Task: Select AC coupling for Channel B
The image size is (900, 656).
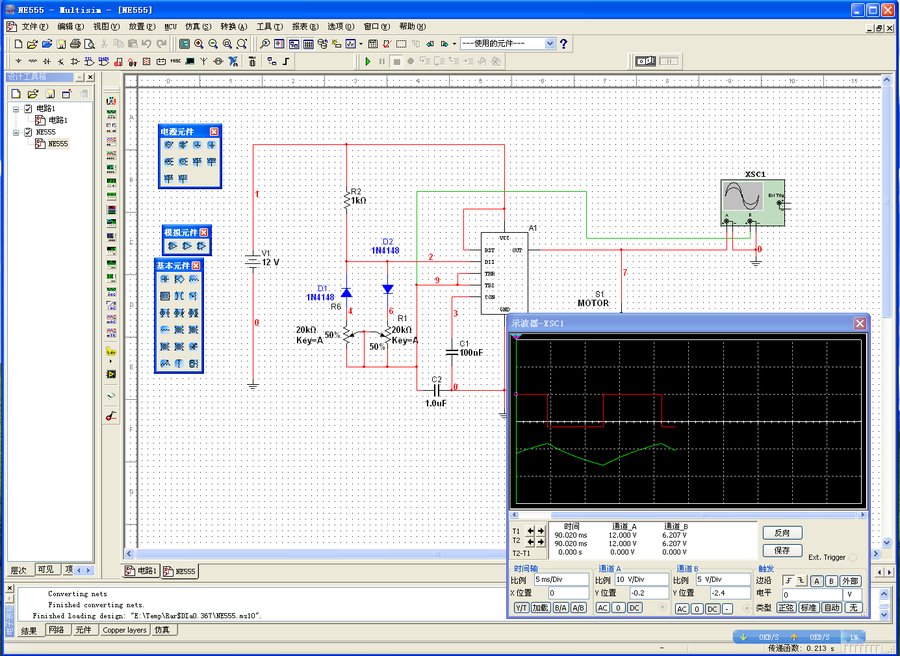Action: (x=682, y=608)
